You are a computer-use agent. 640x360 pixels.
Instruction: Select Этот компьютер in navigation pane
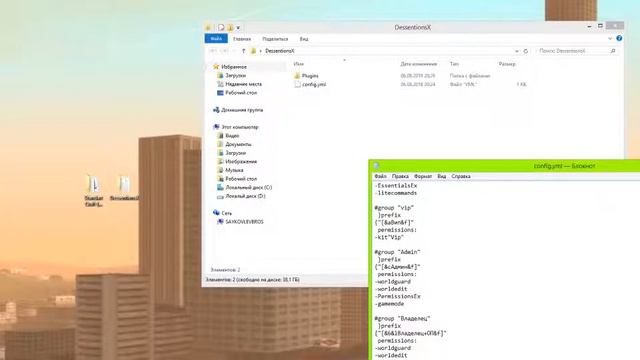(x=240, y=127)
